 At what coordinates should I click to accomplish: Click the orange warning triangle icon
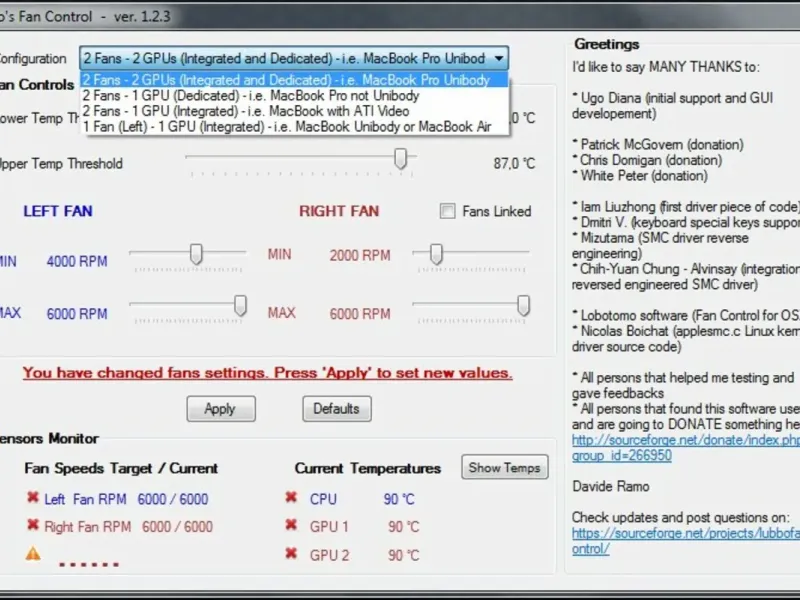point(33,554)
